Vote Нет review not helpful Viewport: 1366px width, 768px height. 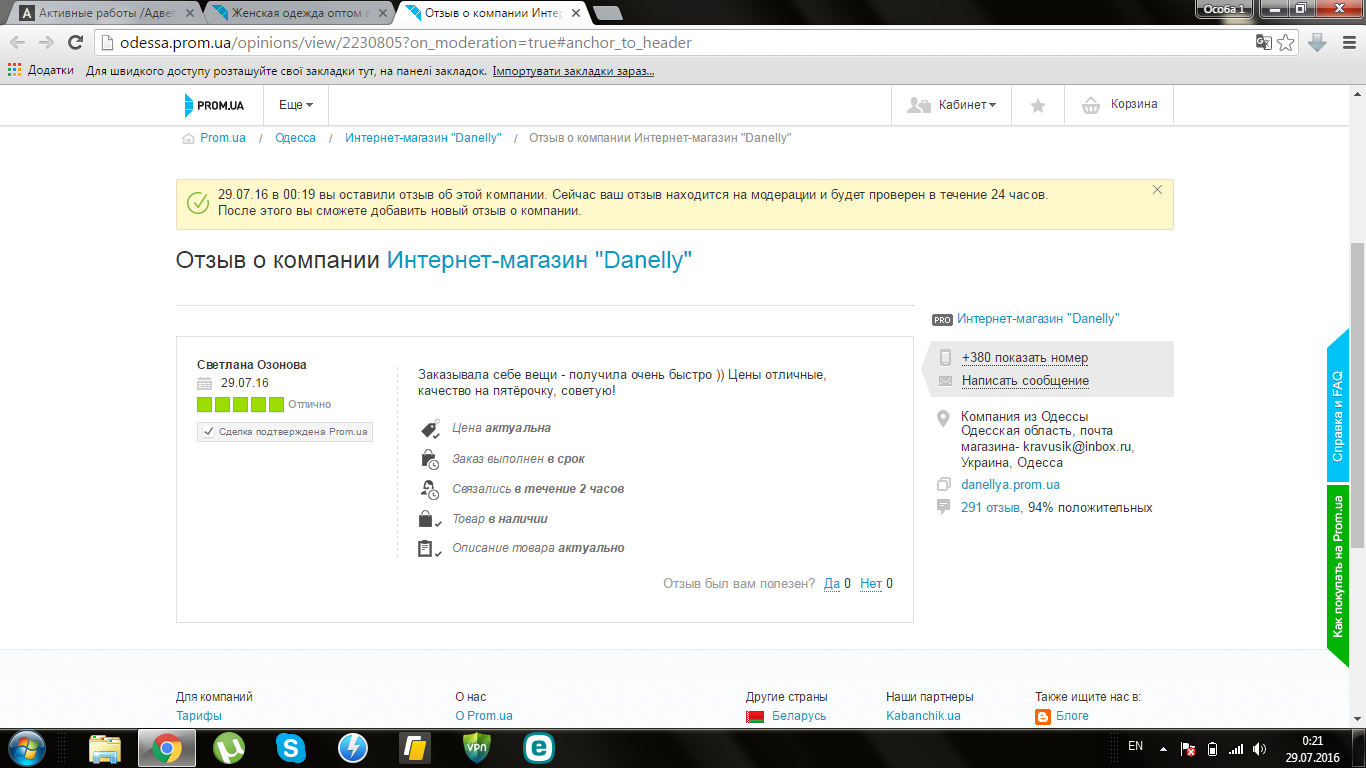click(871, 584)
